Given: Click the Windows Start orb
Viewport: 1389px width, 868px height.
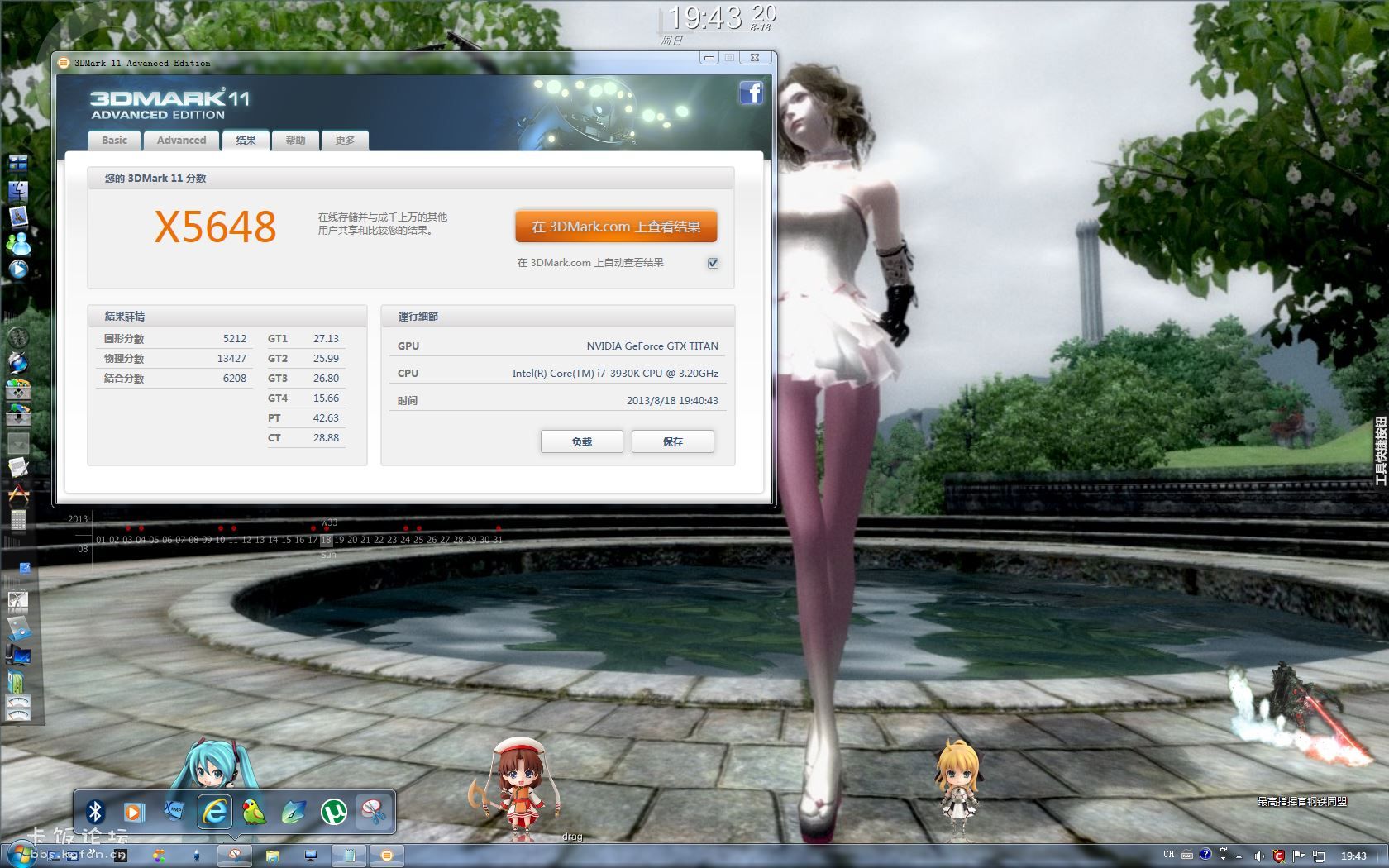Looking at the screenshot, I should click(x=21, y=856).
